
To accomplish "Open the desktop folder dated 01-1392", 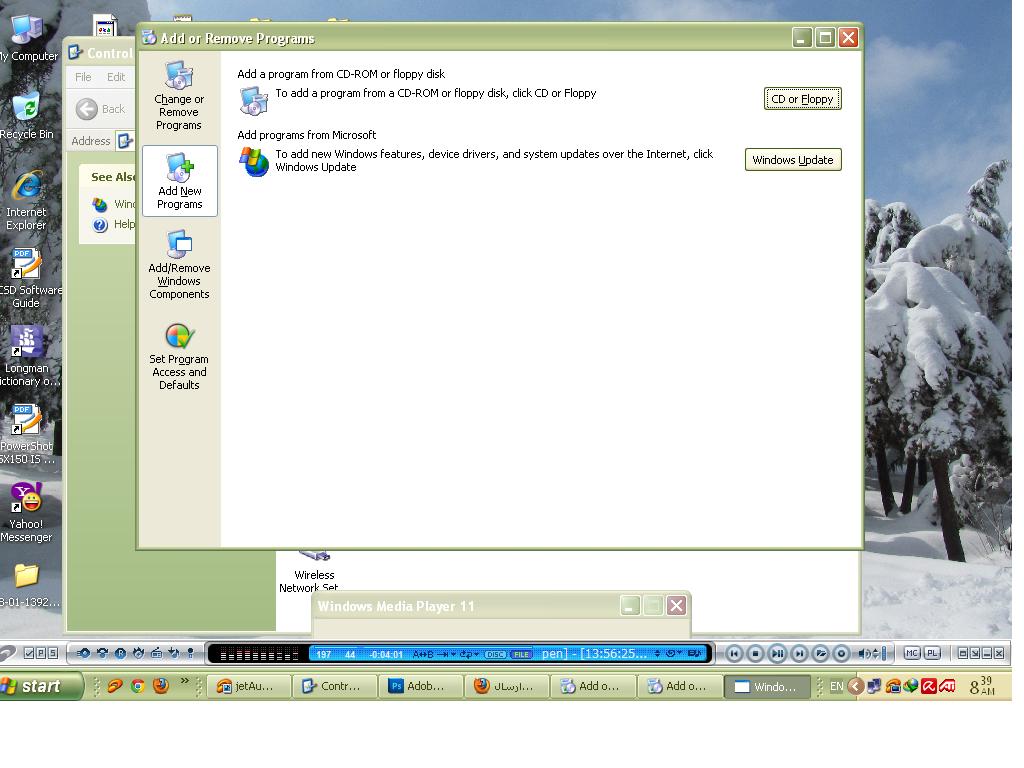I will 27,584.
